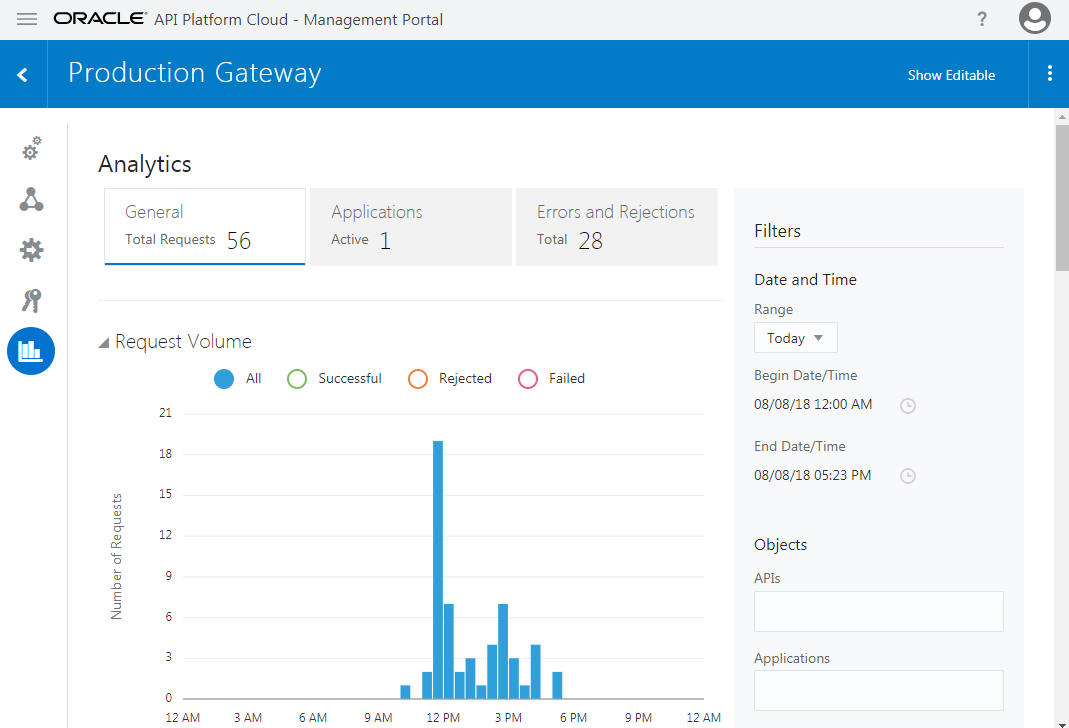This screenshot has width=1069, height=728.
Task: Open the user profile avatar menu
Action: [x=1034, y=18]
